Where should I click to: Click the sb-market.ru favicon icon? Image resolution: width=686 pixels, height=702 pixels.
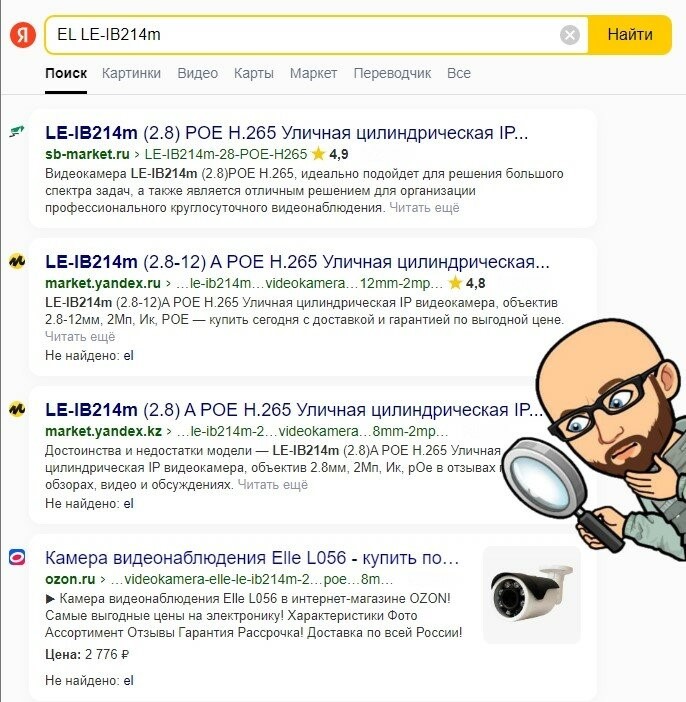[x=17, y=132]
